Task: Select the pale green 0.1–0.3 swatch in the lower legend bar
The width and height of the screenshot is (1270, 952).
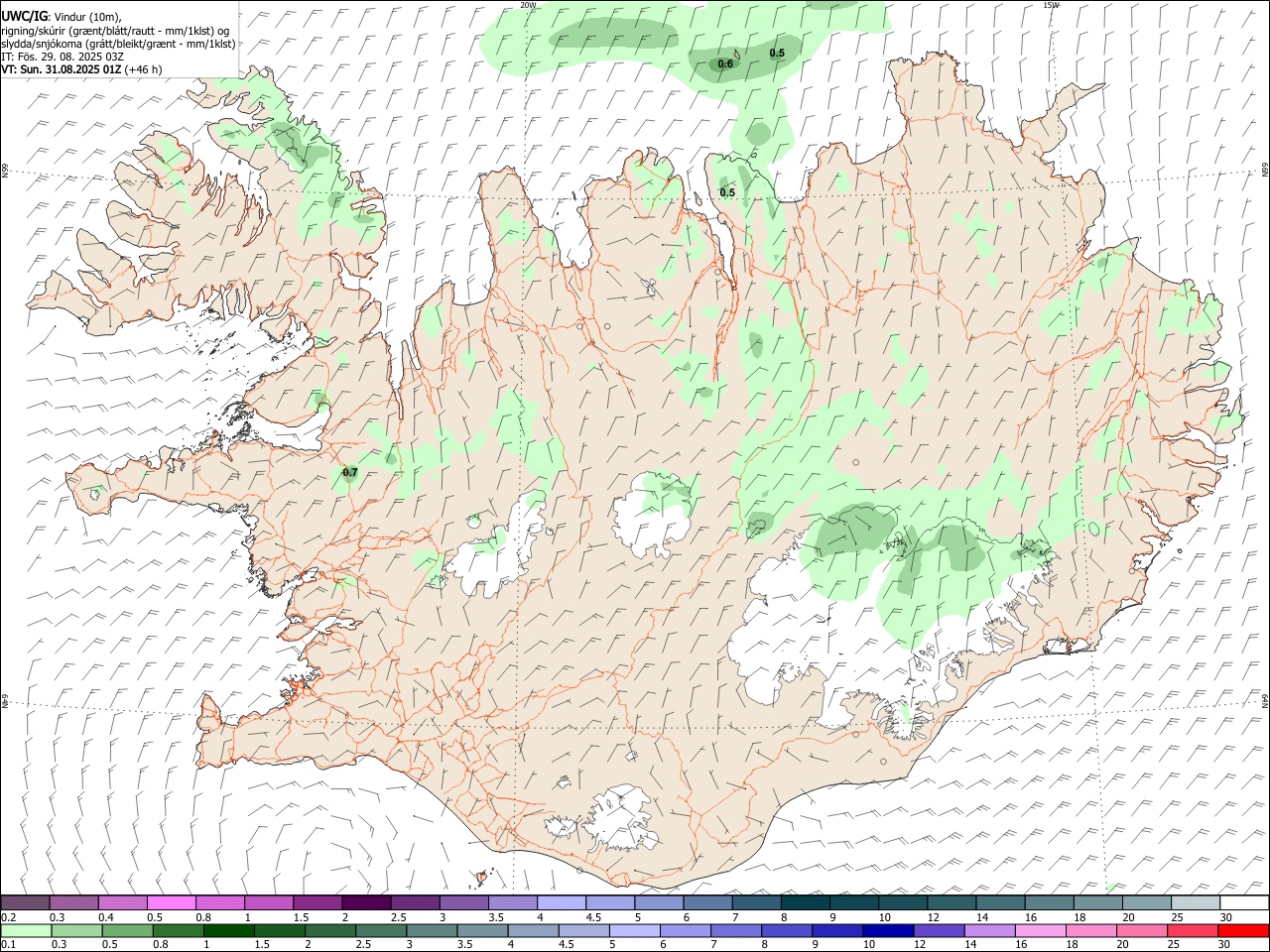Action: [x=26, y=930]
